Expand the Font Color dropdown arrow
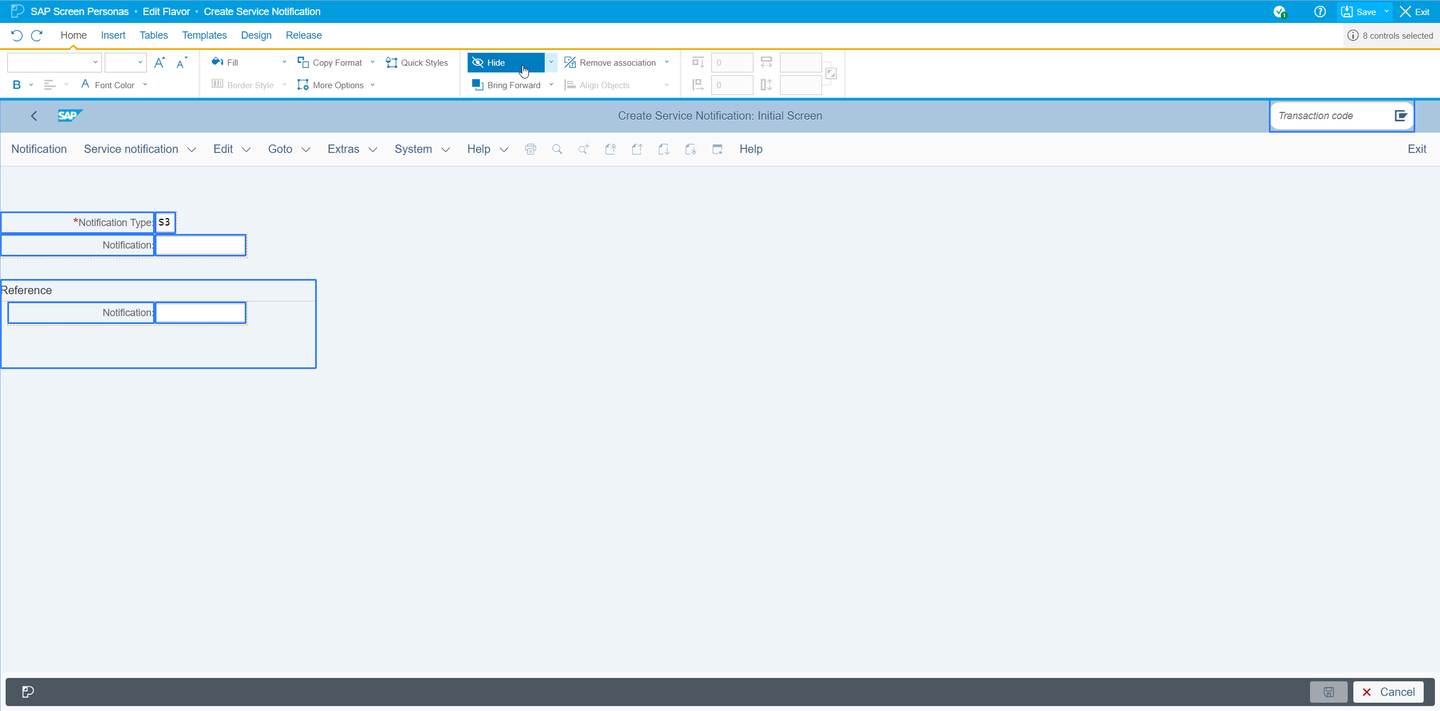The image size is (1440, 711). tap(146, 85)
